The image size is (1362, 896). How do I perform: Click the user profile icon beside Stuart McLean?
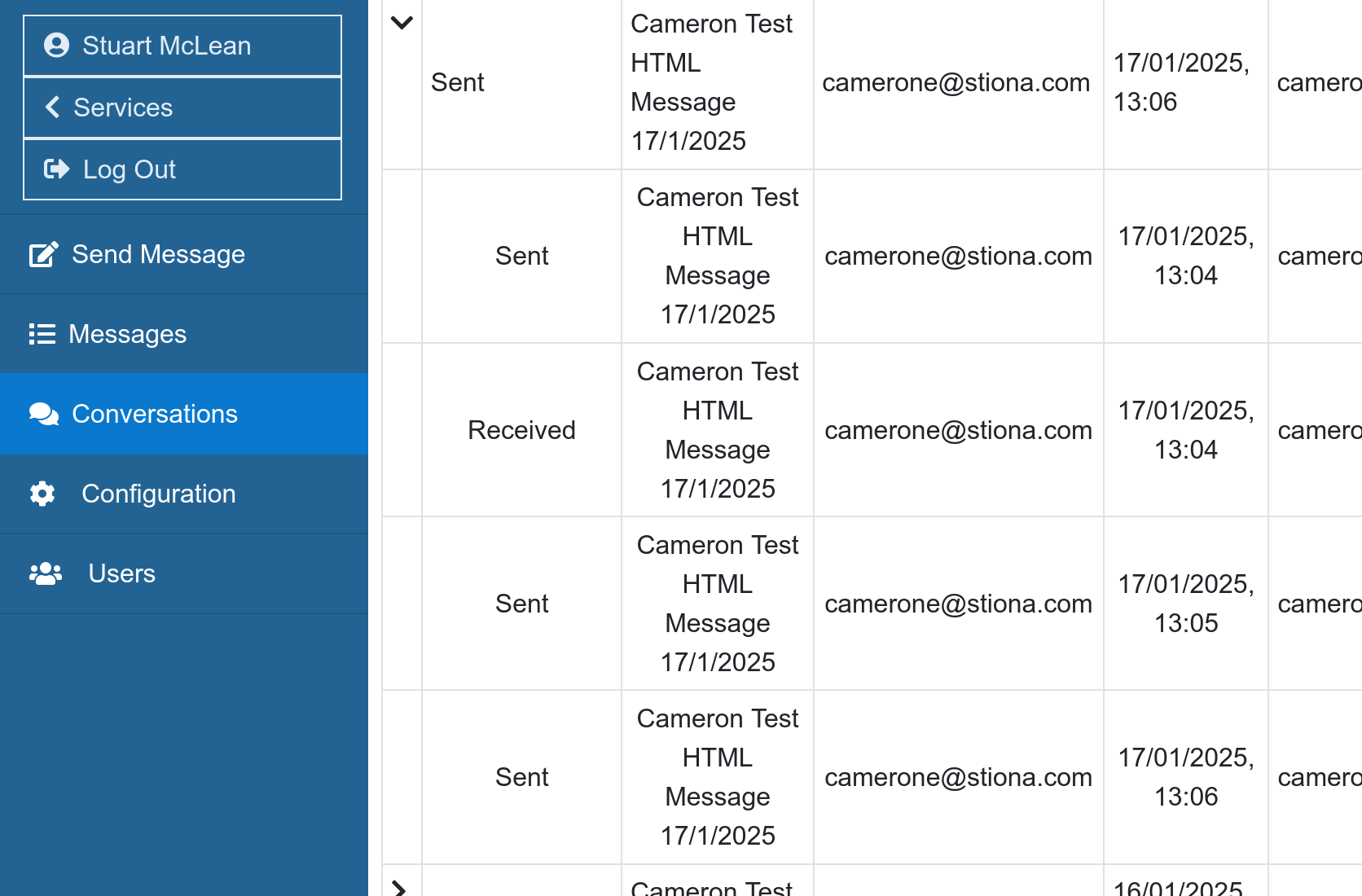pyautogui.click(x=56, y=45)
